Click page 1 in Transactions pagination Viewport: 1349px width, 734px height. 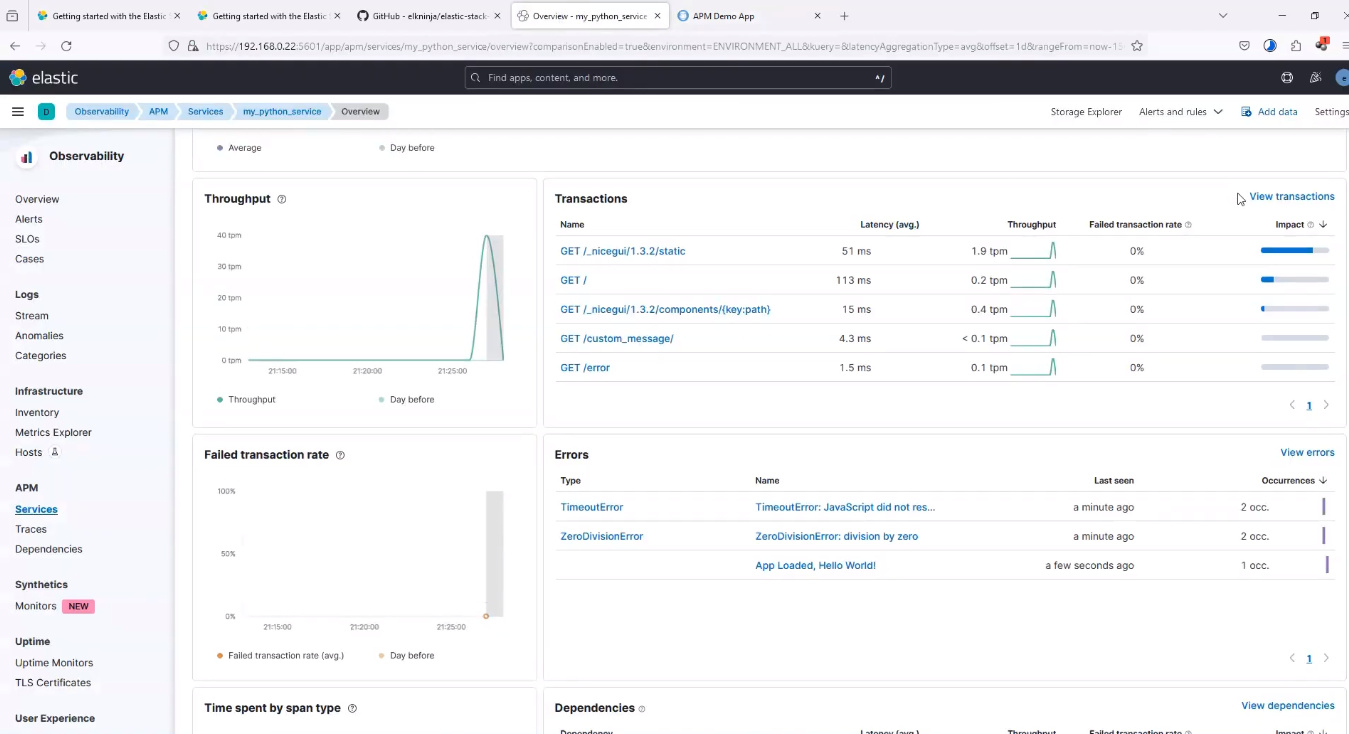click(x=1309, y=406)
